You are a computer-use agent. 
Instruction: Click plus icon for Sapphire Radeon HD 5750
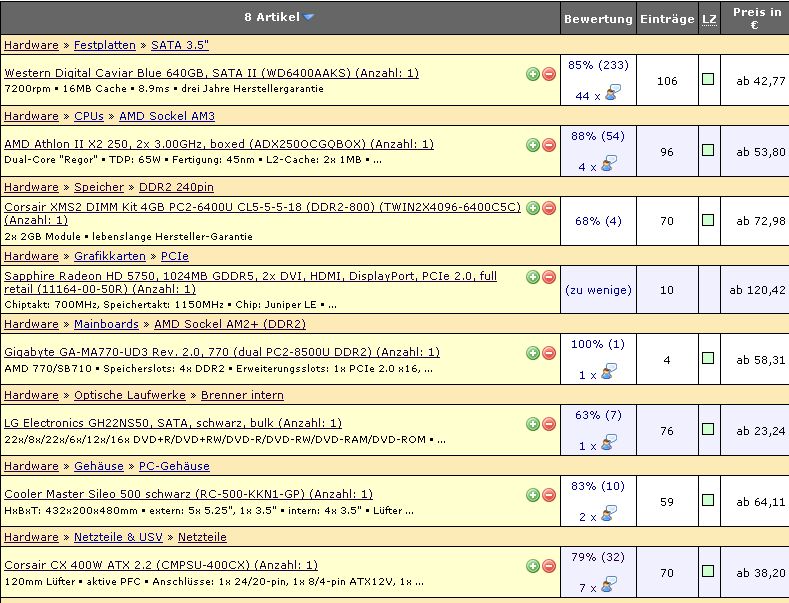pos(532,277)
